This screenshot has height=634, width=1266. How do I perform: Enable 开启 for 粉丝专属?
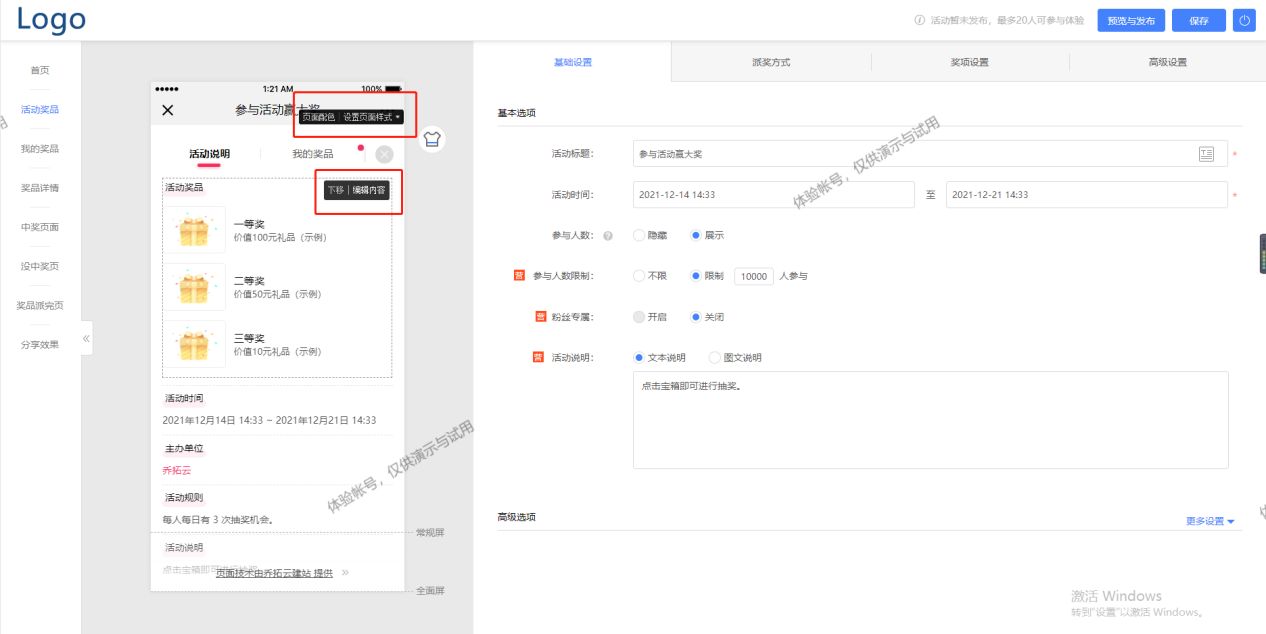click(637, 316)
